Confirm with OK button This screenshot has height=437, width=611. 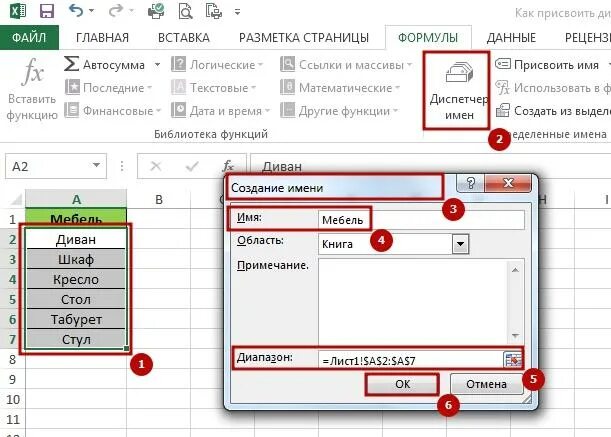[x=402, y=384]
